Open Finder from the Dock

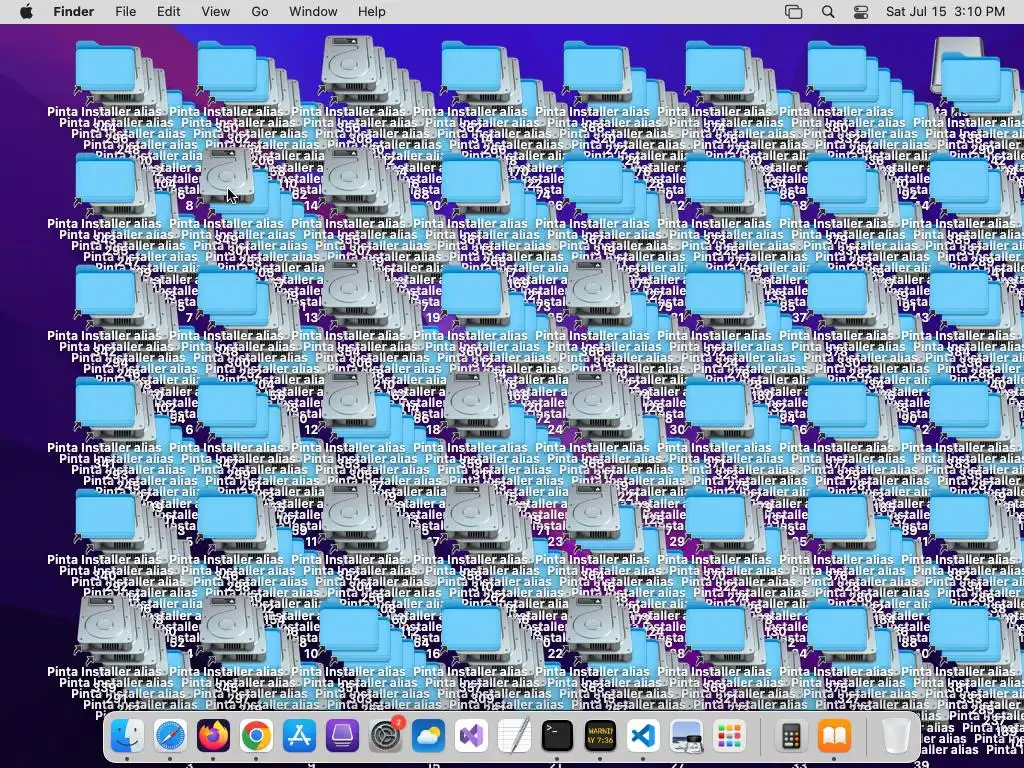point(127,736)
